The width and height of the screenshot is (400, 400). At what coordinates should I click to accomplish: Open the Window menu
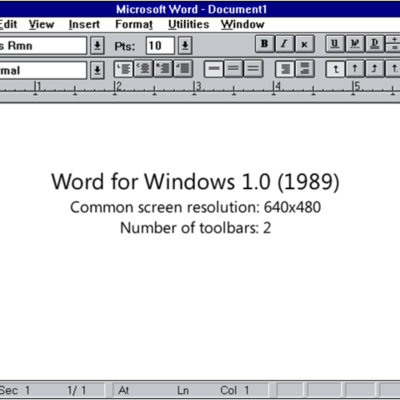[242, 24]
